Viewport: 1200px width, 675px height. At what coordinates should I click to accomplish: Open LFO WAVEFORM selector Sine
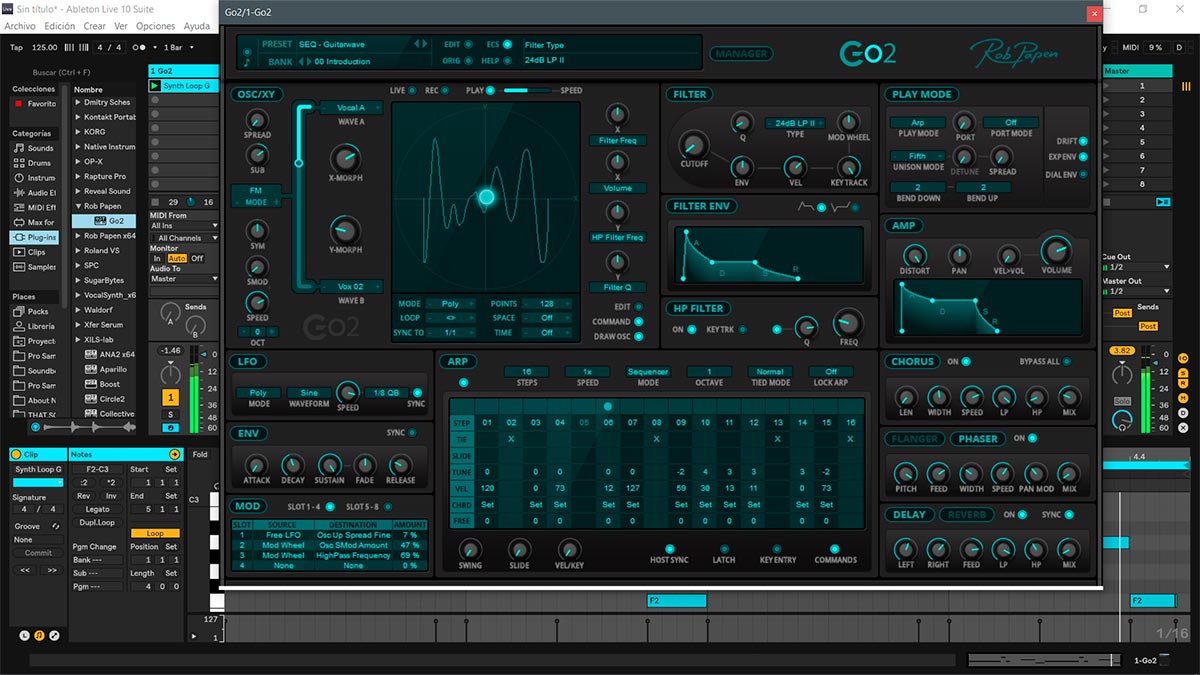coord(309,393)
